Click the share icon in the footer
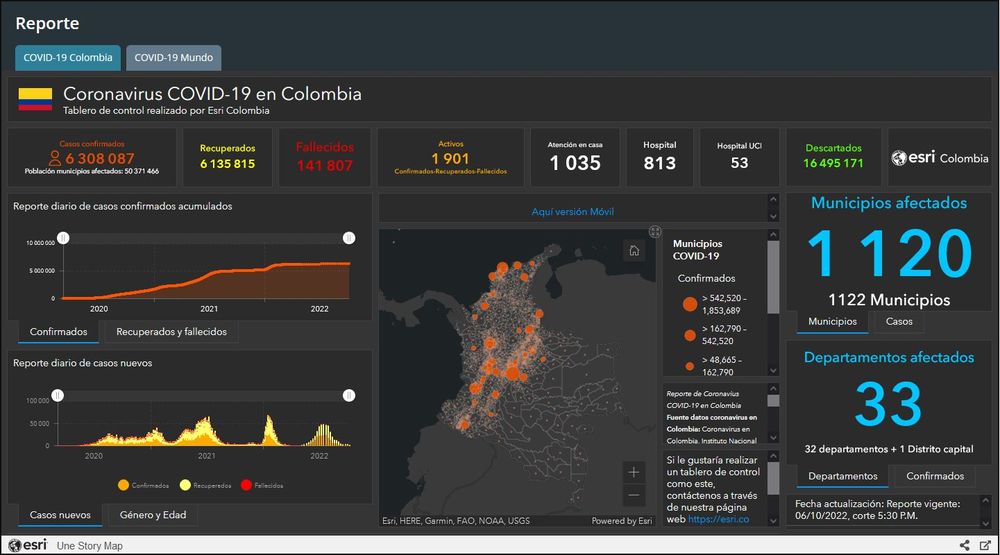This screenshot has height=555, width=1000. [x=965, y=545]
